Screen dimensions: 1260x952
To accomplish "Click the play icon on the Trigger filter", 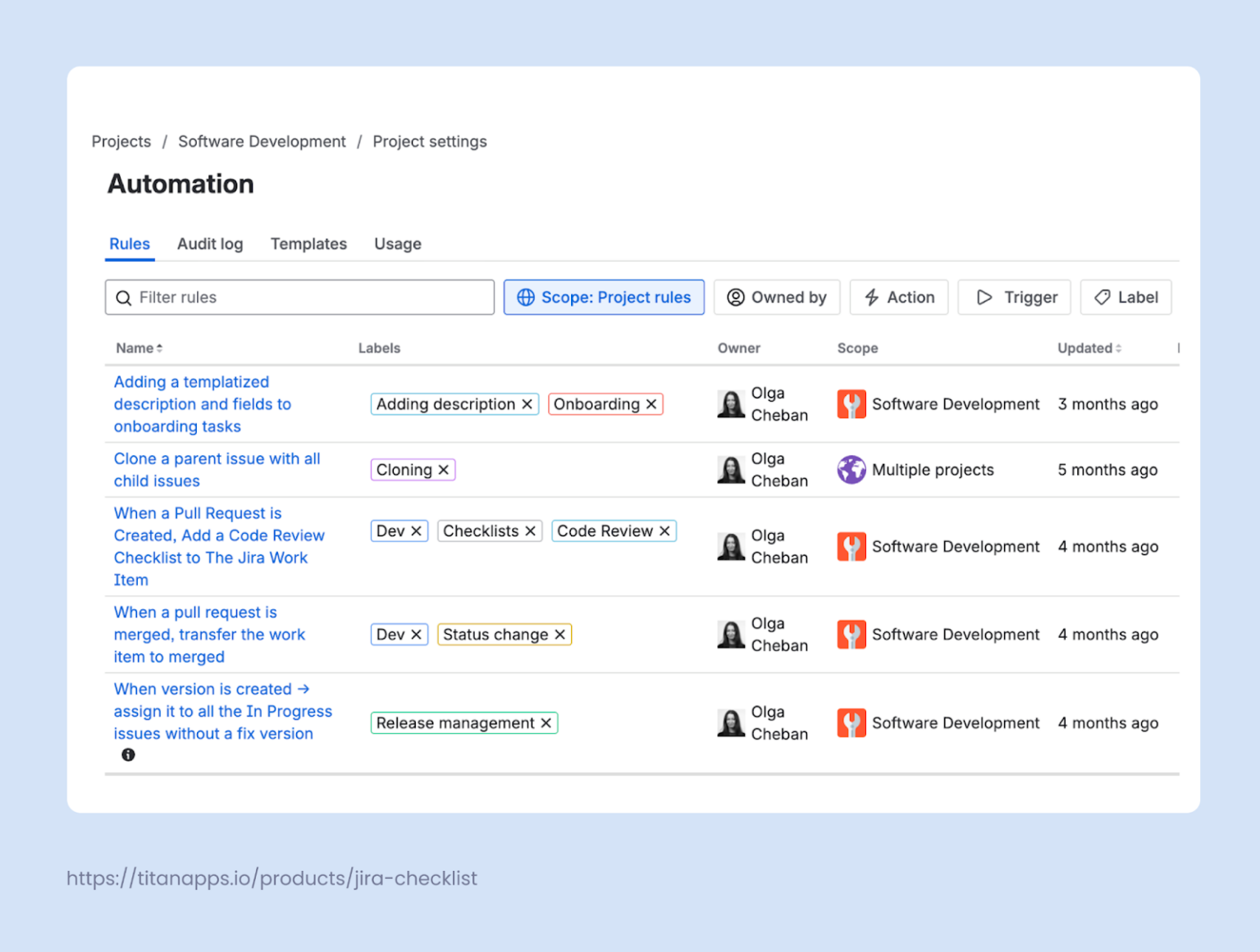I will (984, 297).
